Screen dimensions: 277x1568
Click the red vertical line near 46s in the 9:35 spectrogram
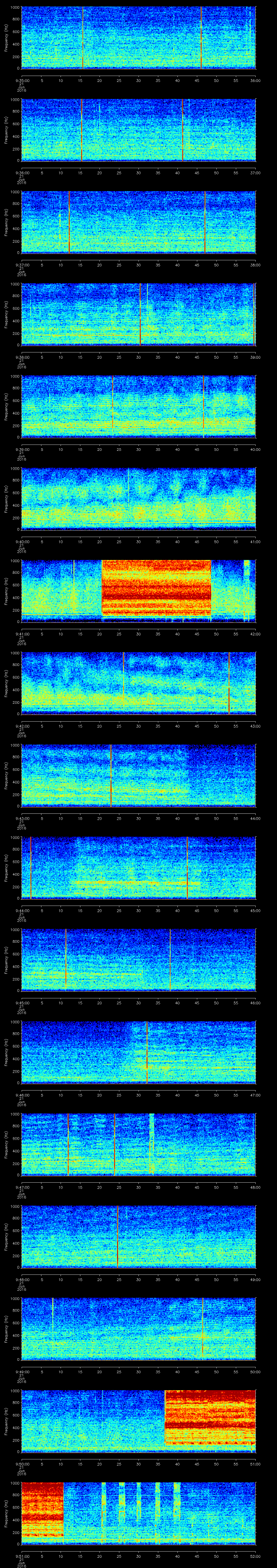point(202,37)
